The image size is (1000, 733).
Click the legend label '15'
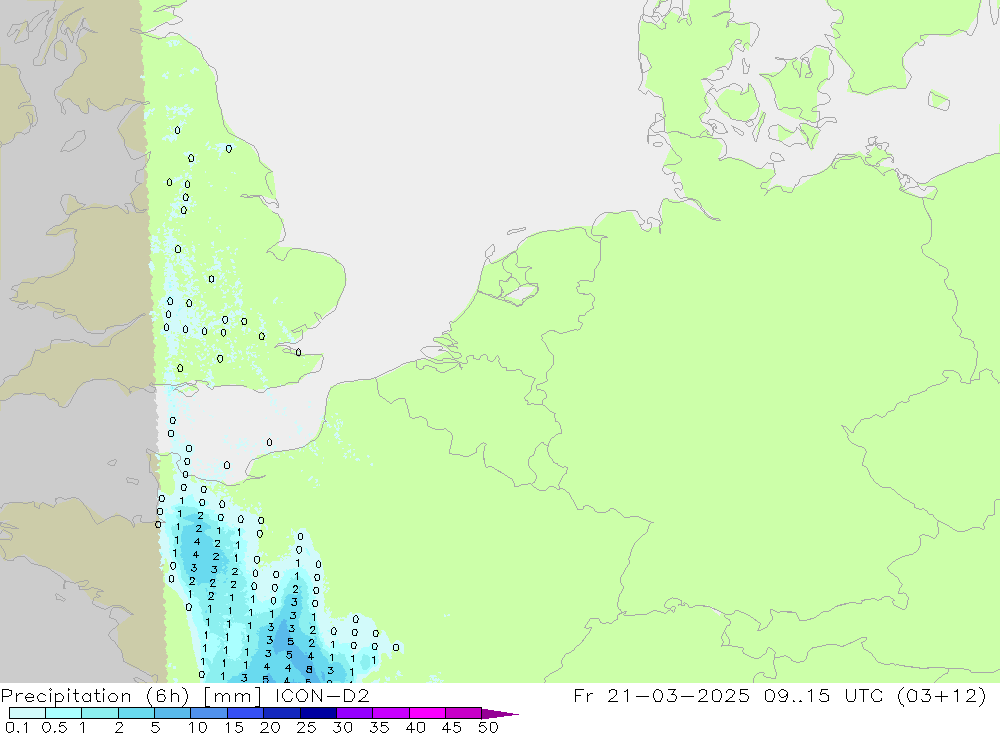(x=234, y=727)
